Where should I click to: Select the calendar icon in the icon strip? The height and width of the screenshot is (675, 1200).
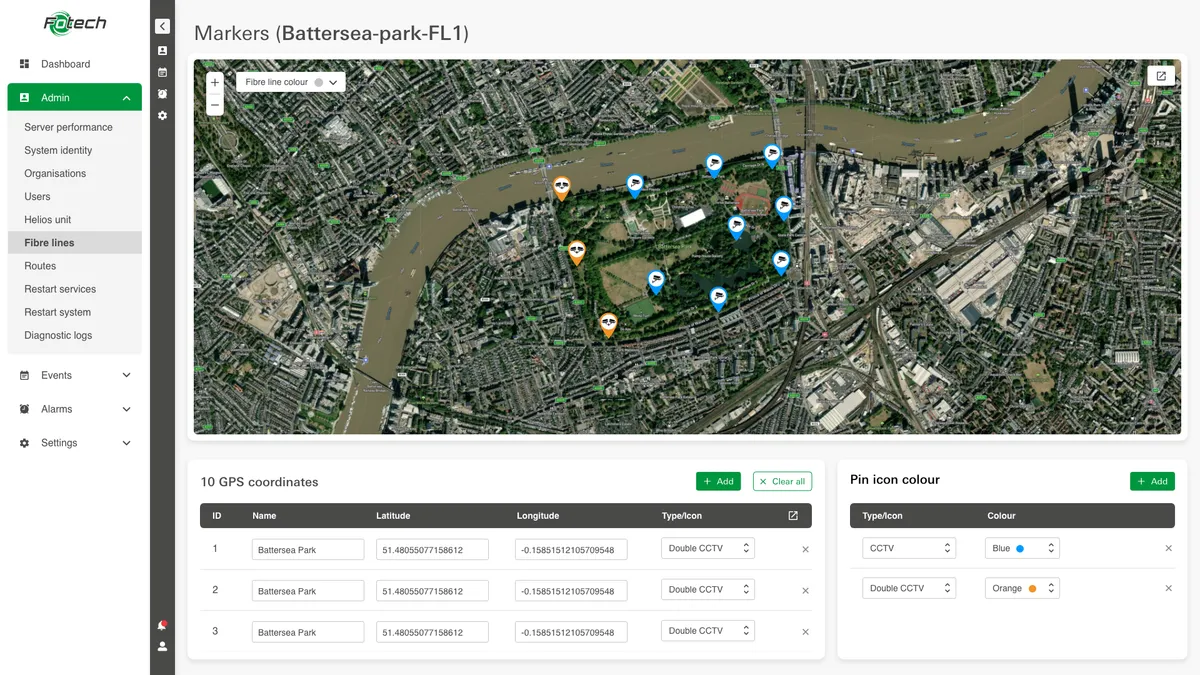pyautogui.click(x=162, y=72)
